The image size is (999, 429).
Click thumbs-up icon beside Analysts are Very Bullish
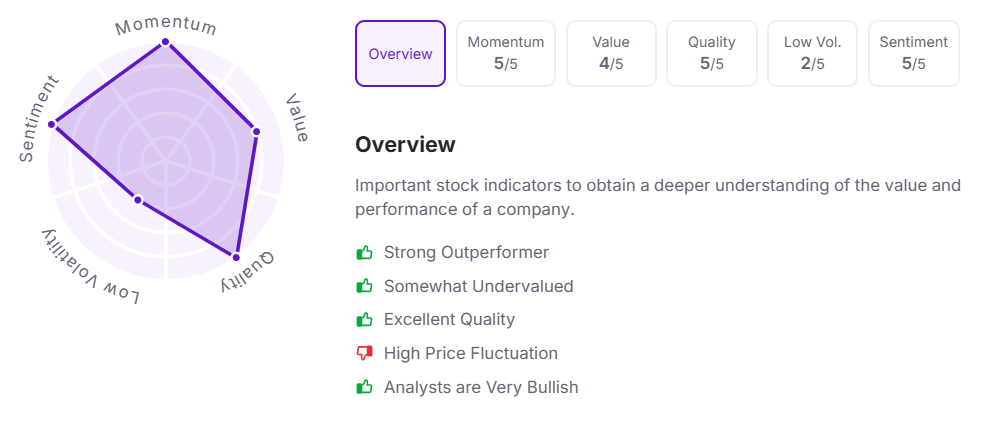coord(364,387)
